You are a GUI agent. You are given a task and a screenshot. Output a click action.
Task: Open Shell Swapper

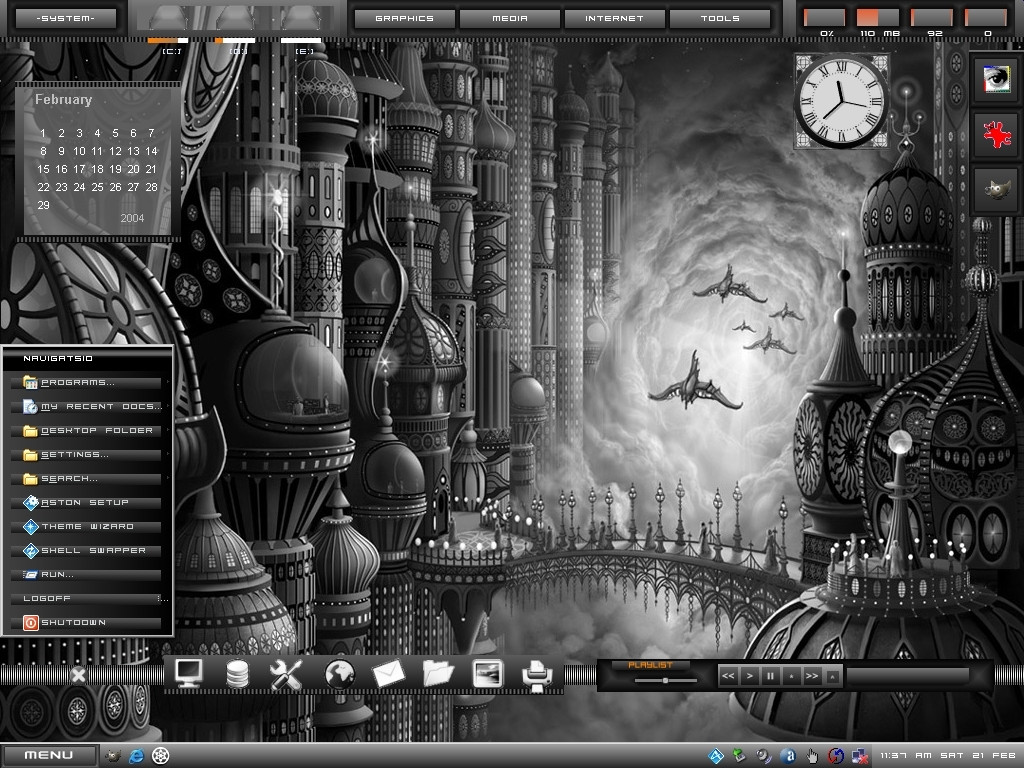(x=87, y=551)
